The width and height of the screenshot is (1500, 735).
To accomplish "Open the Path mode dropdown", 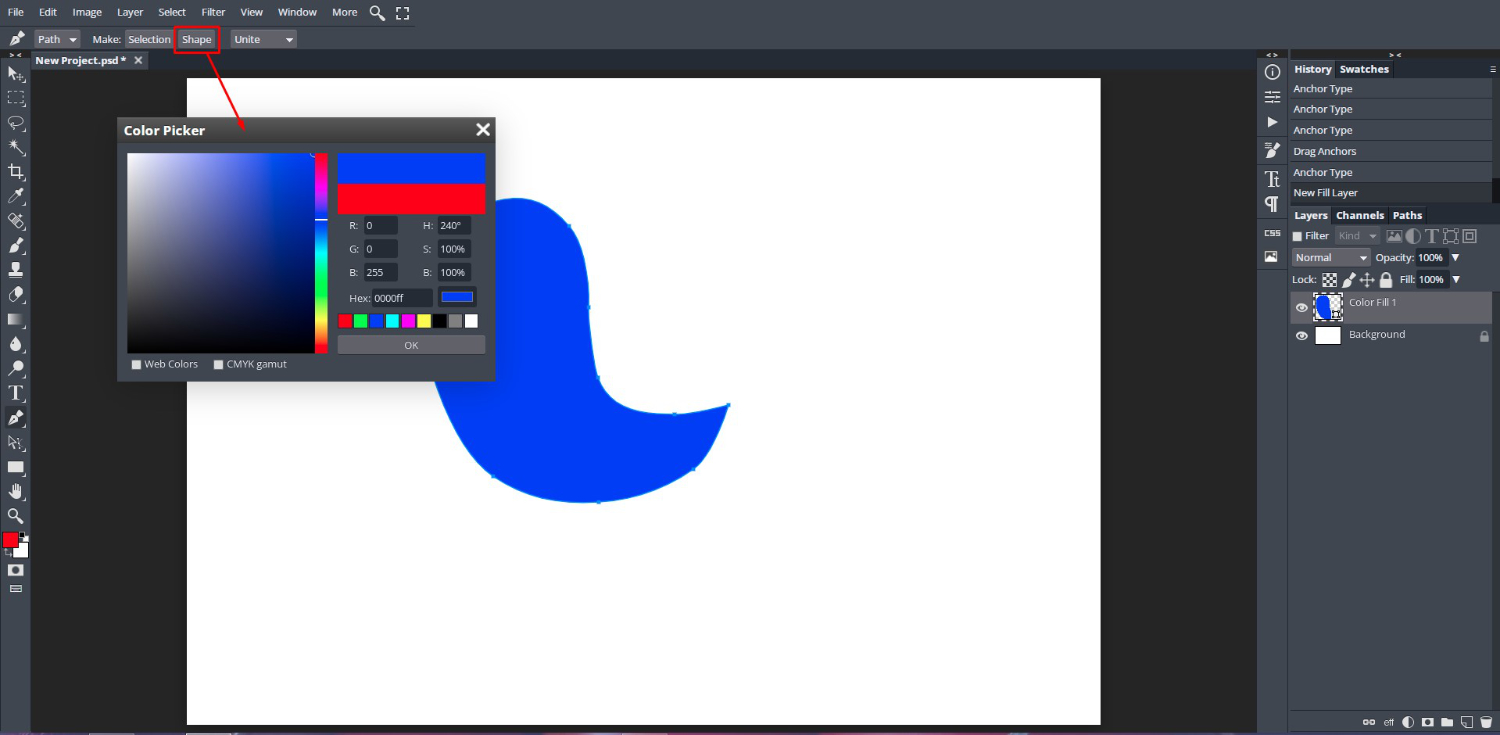I will click(57, 39).
